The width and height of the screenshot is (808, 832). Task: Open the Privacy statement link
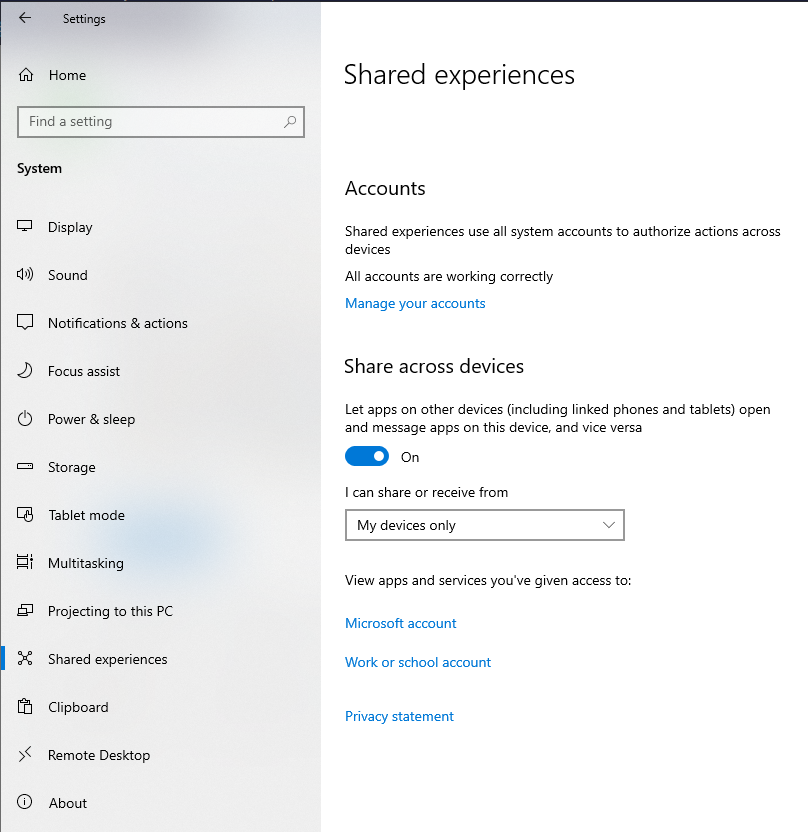click(399, 716)
